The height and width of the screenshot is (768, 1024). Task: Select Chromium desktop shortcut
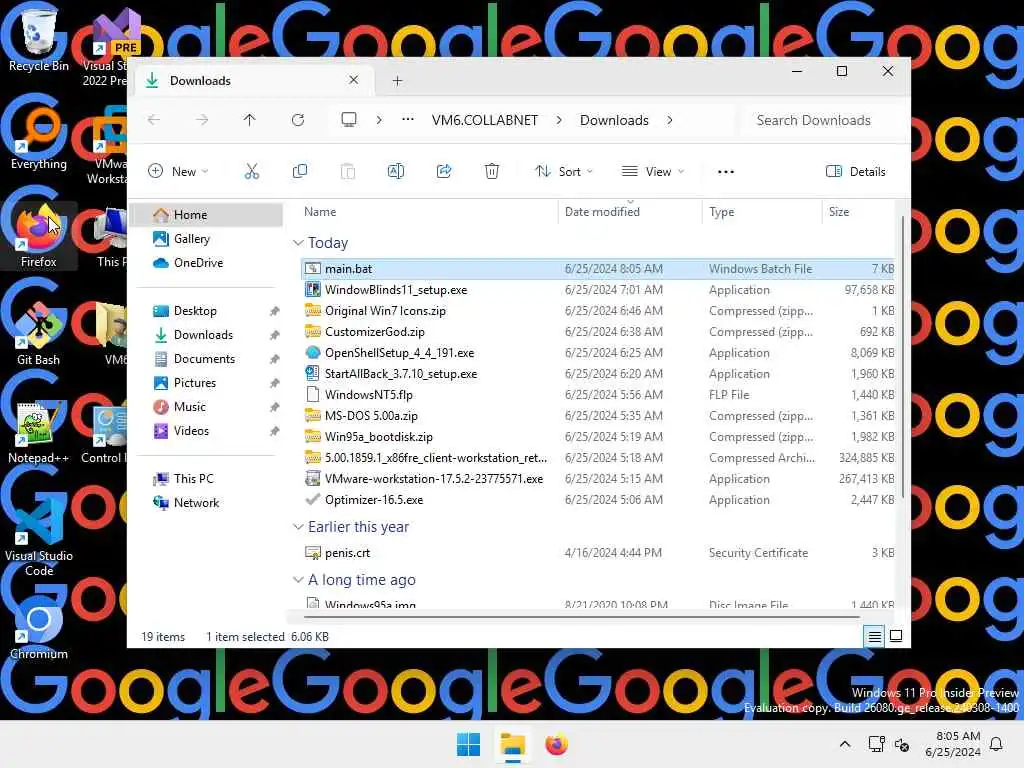39,628
